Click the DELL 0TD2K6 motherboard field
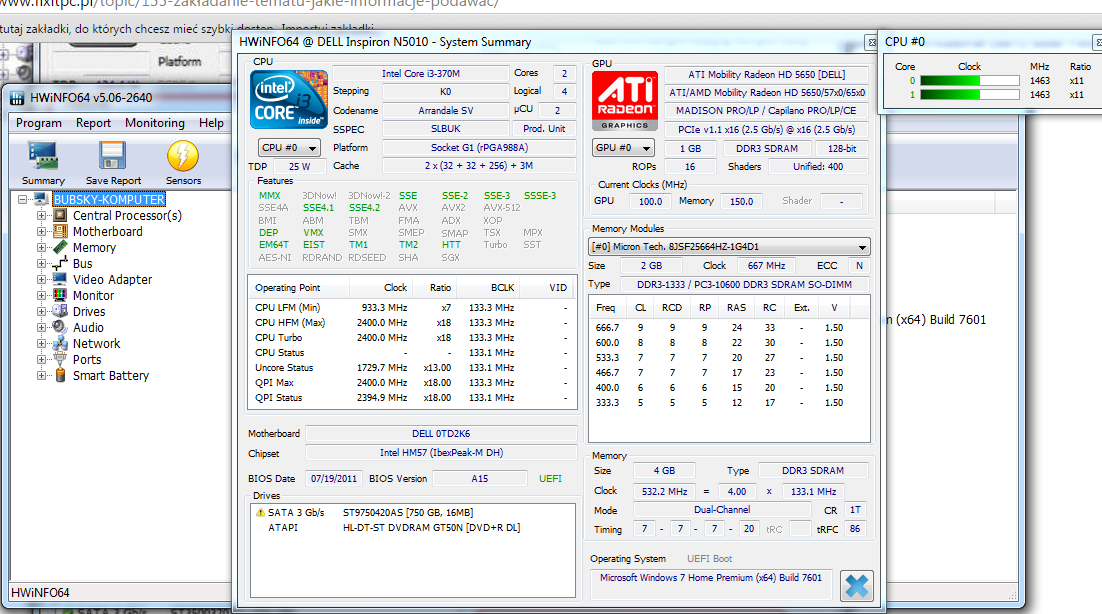1102x614 pixels. pos(441,433)
